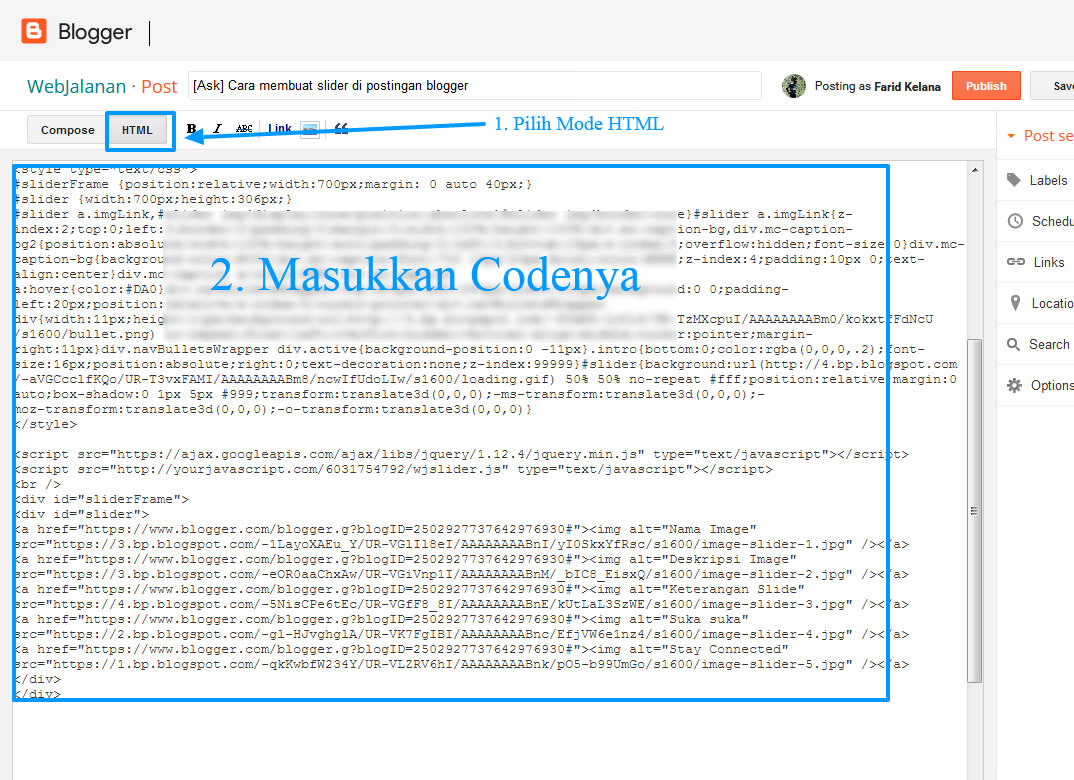1074x780 pixels.
Task: Click the Link button in editor toolbar
Action: pyautogui.click(x=279, y=129)
